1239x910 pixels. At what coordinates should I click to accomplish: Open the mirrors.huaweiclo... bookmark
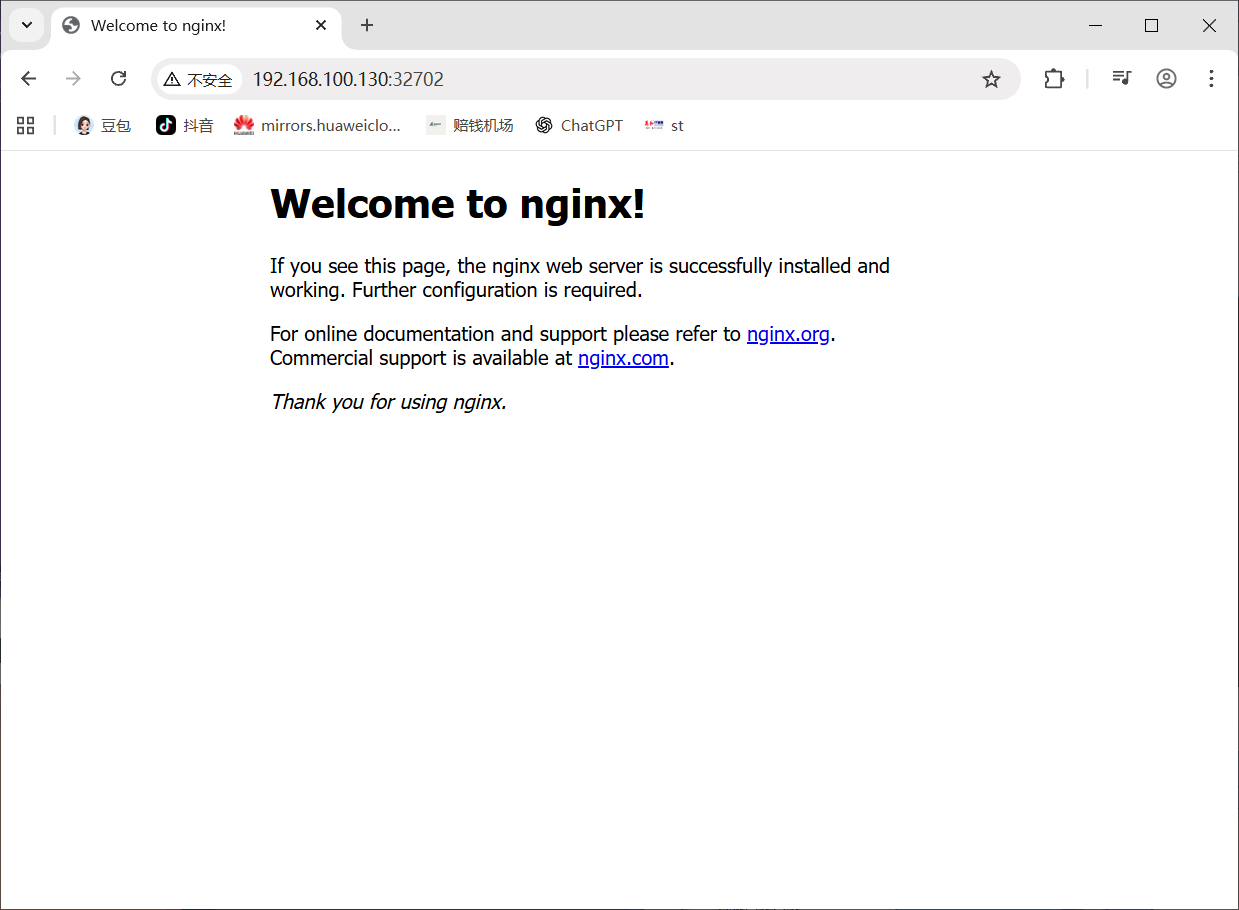point(317,125)
